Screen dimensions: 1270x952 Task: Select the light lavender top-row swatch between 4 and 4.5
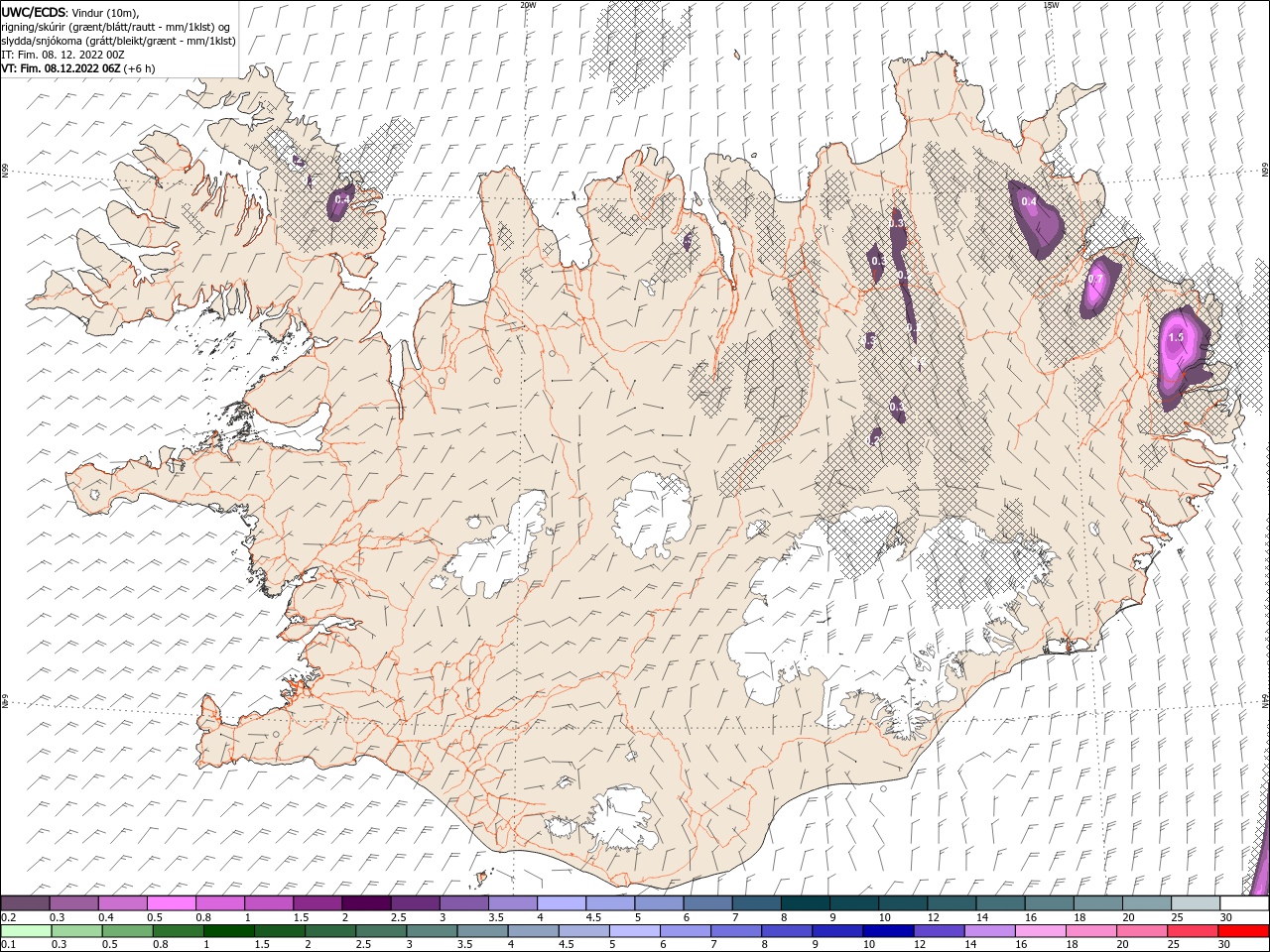561,903
